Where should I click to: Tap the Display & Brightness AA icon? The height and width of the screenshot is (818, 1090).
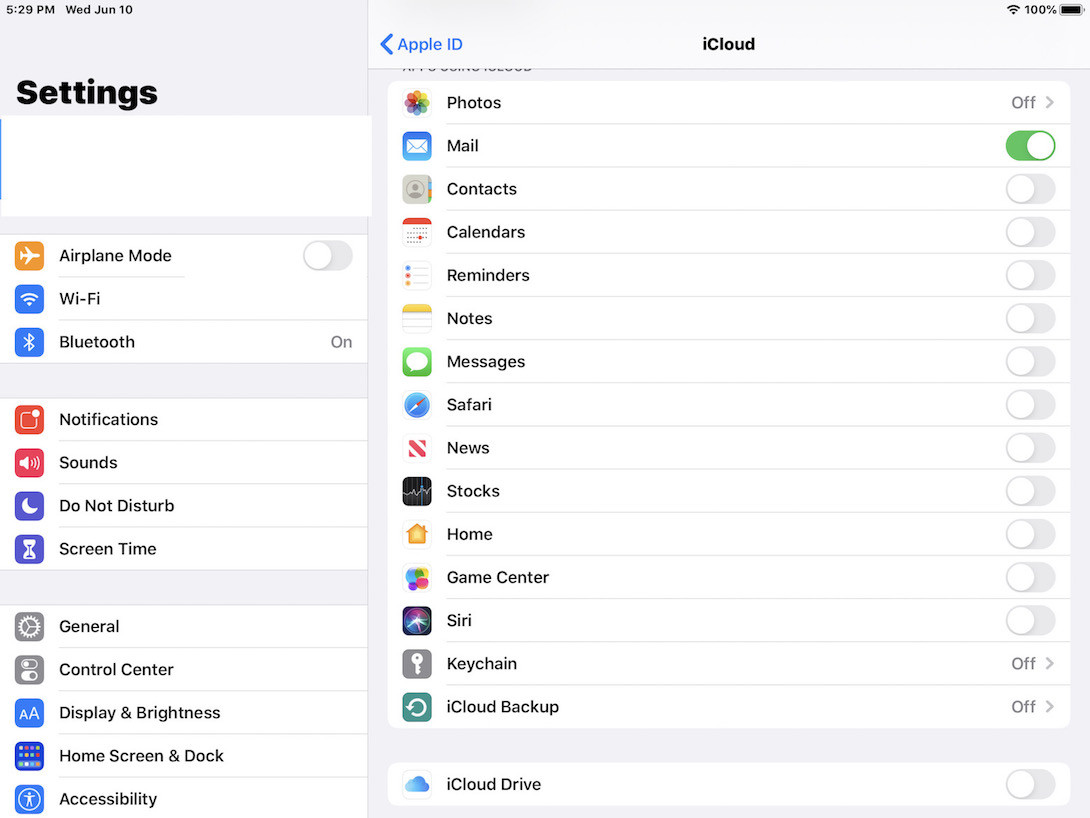[x=29, y=713]
